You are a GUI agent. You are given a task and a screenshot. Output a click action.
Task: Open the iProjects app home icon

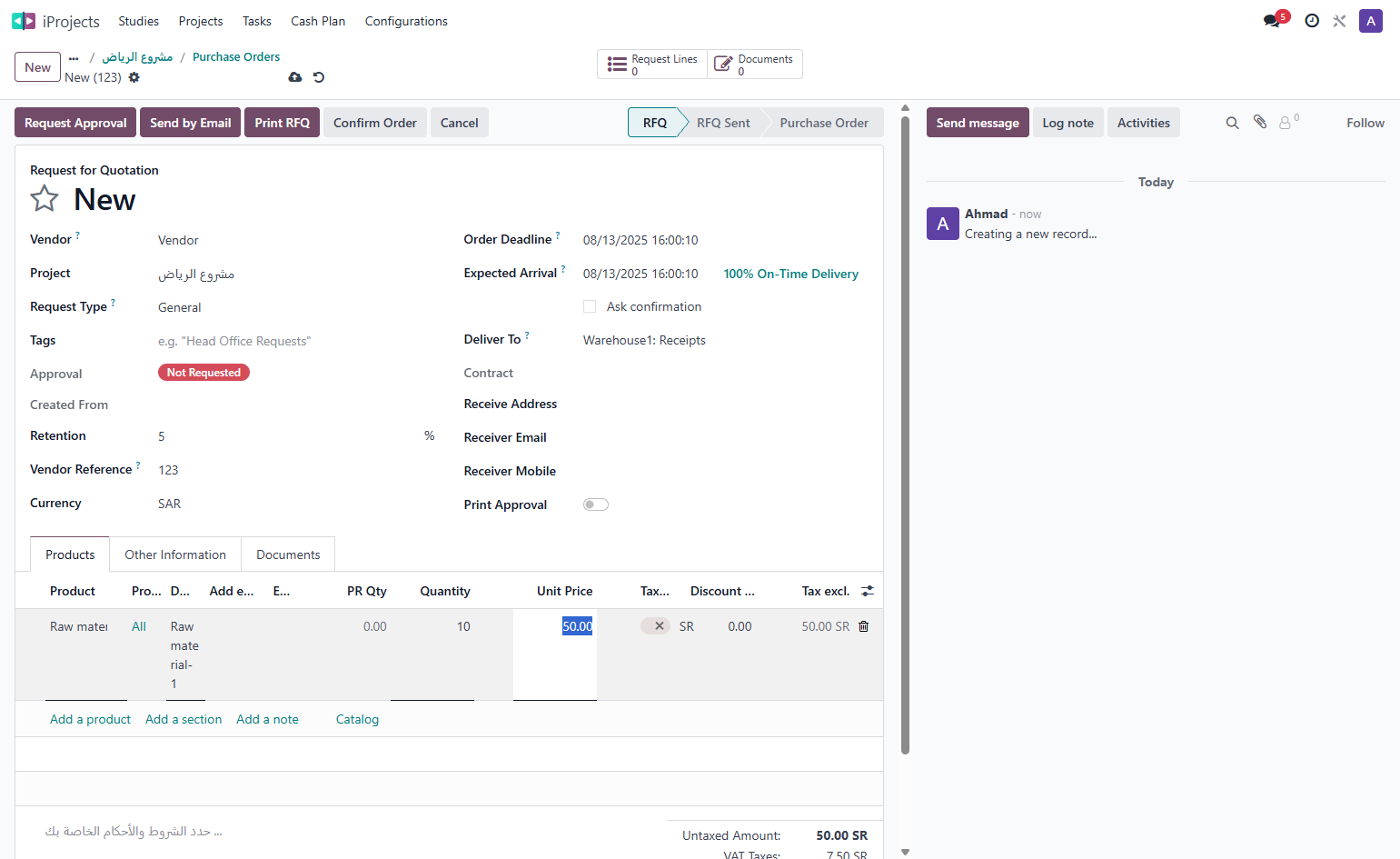point(24,21)
